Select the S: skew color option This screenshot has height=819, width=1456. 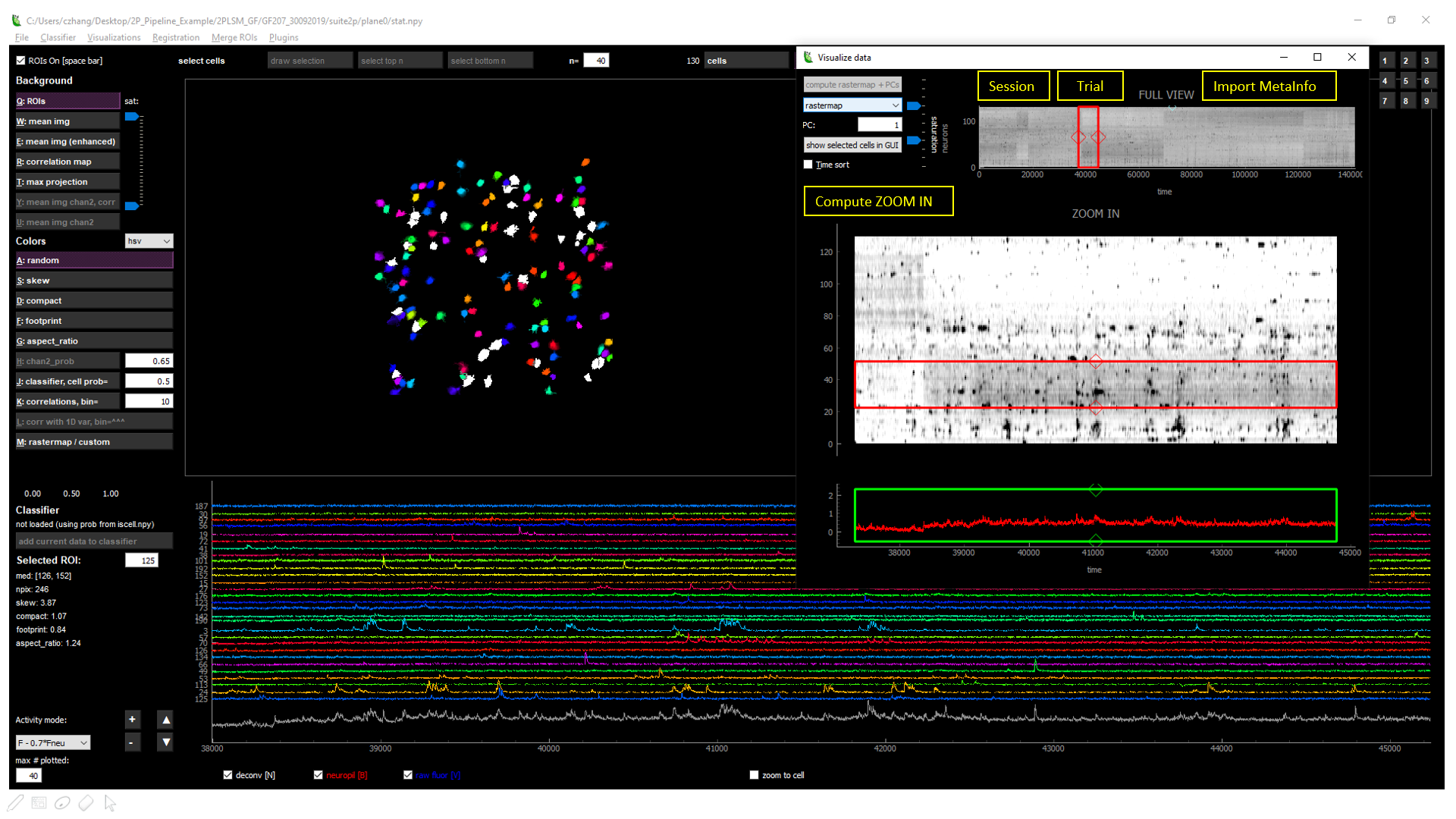pos(94,281)
